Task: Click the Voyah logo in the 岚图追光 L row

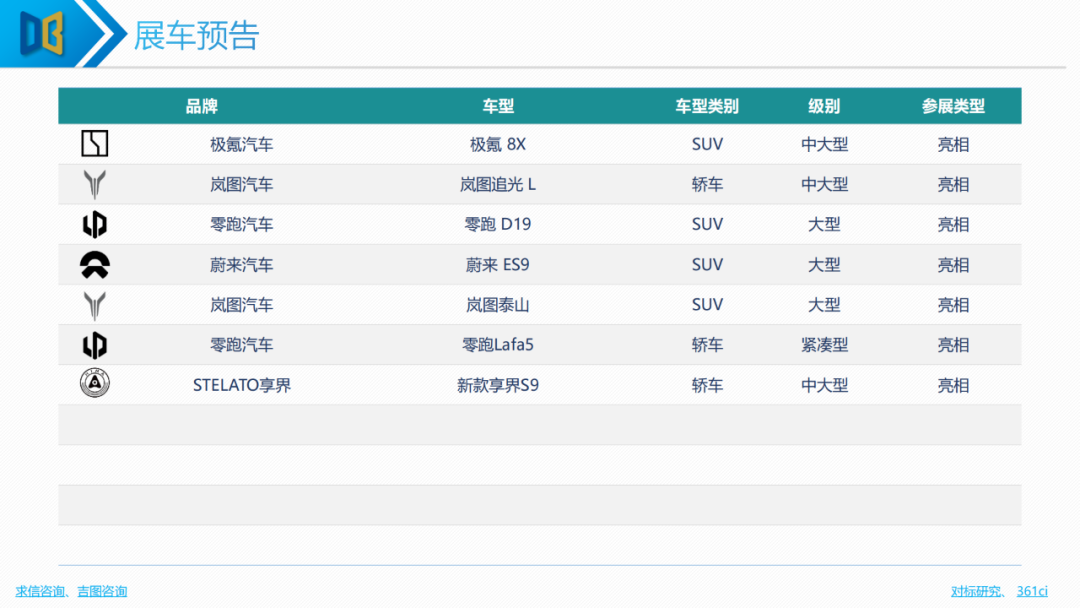Action: (94, 184)
